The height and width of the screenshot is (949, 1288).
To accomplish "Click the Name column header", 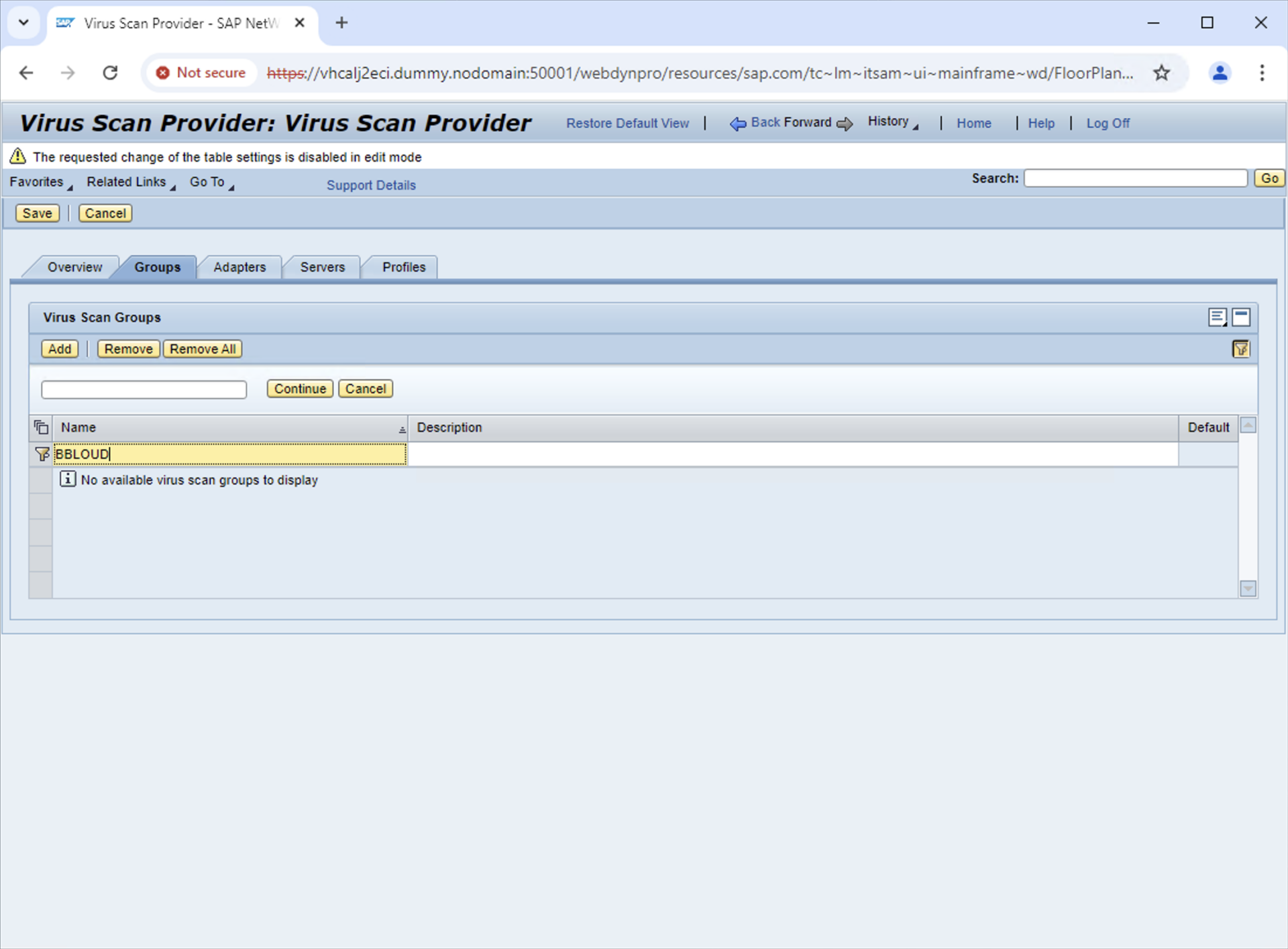I will pos(230,428).
